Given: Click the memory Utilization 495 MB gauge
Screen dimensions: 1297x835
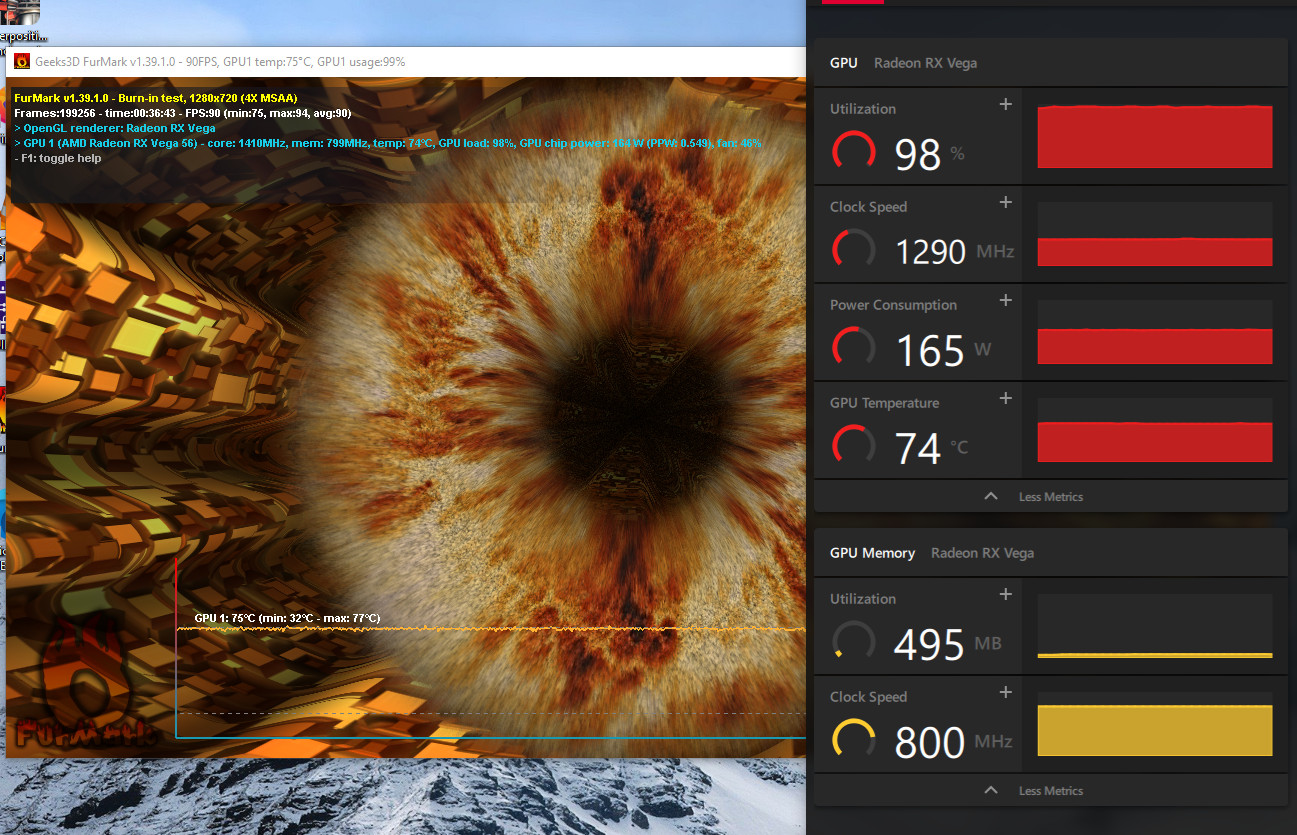Looking at the screenshot, I should [x=853, y=641].
